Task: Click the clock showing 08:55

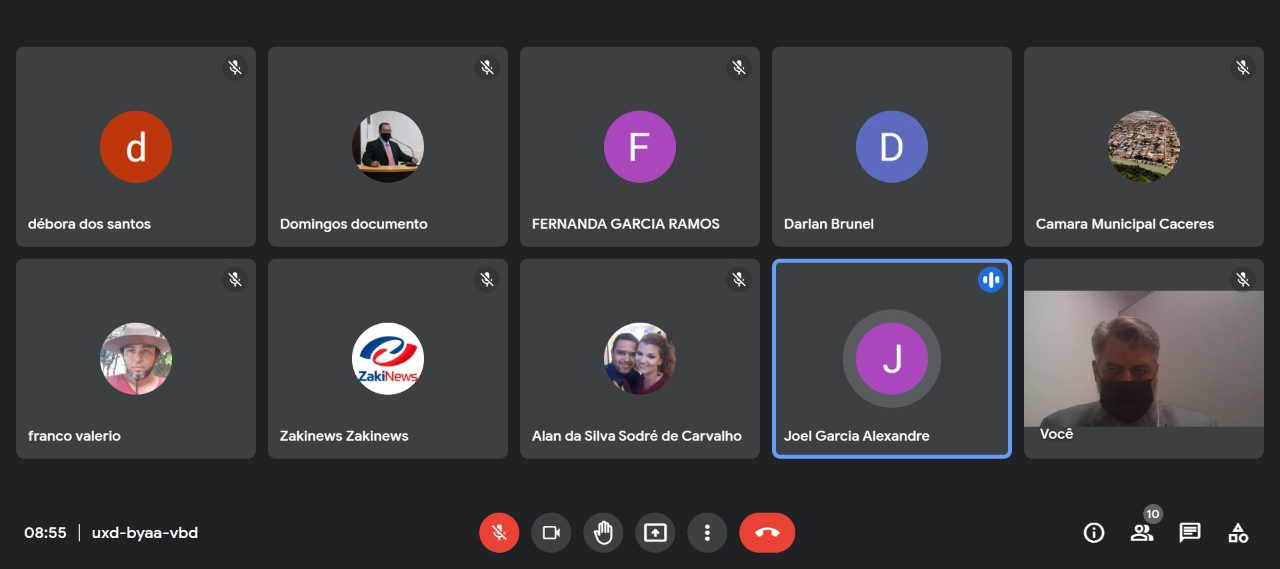Action: click(46, 533)
